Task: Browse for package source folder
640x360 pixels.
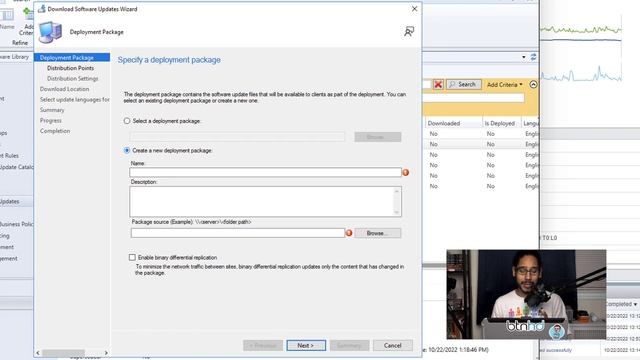Action: point(378,233)
